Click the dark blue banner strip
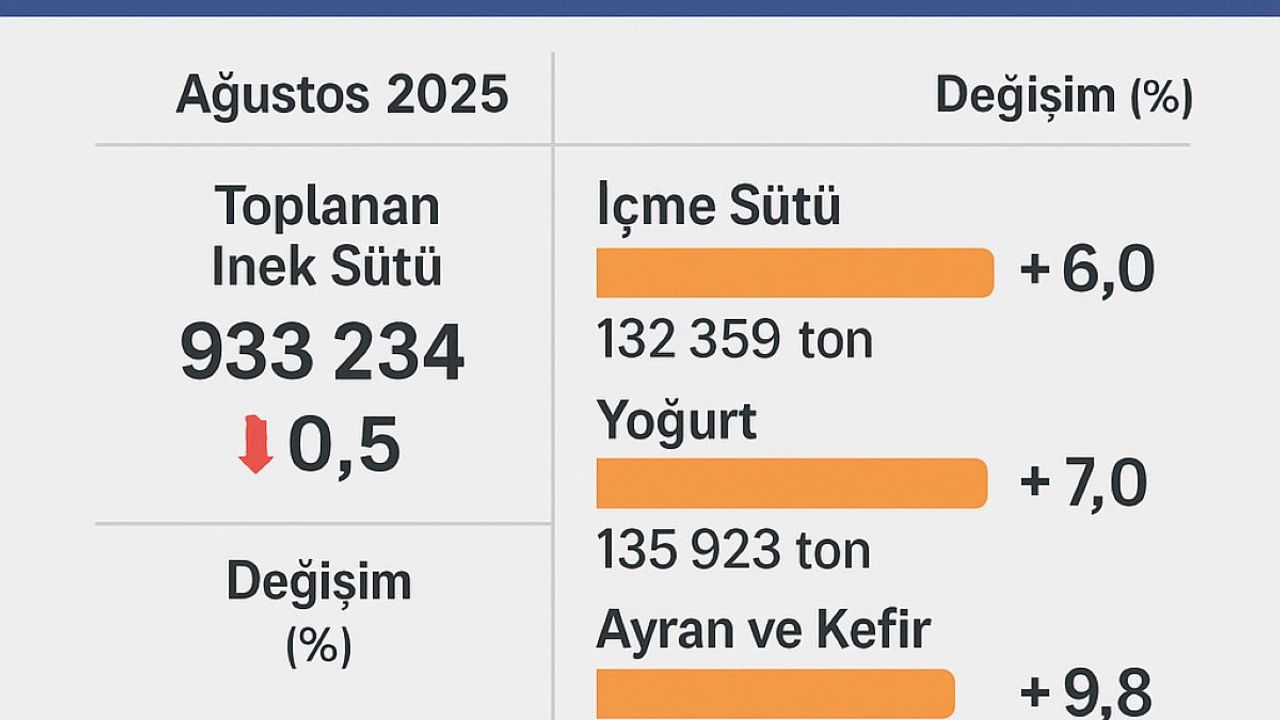1280x720 pixels. pos(640,8)
